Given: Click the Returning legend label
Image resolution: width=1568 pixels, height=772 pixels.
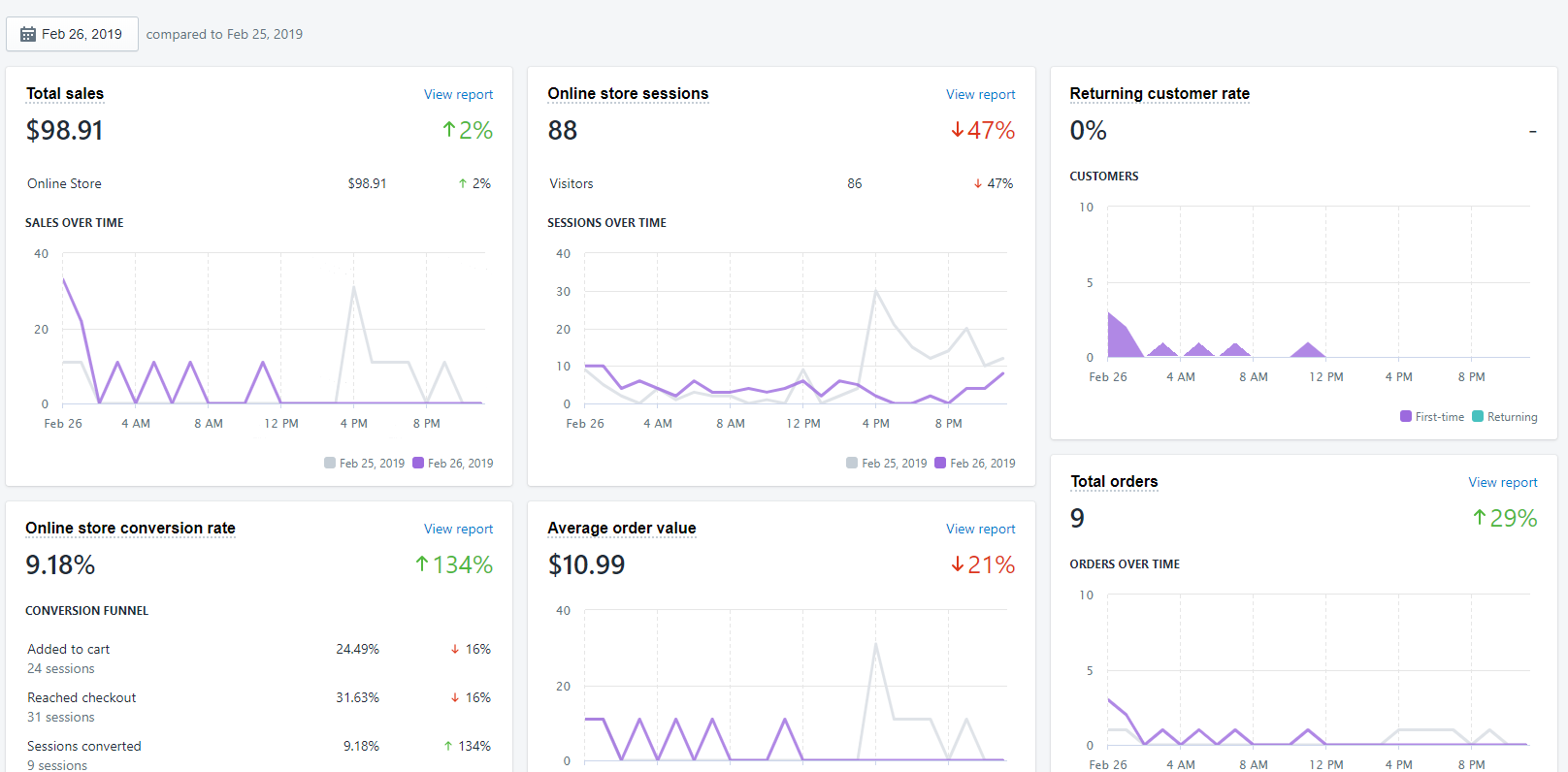Looking at the screenshot, I should pos(1513,417).
